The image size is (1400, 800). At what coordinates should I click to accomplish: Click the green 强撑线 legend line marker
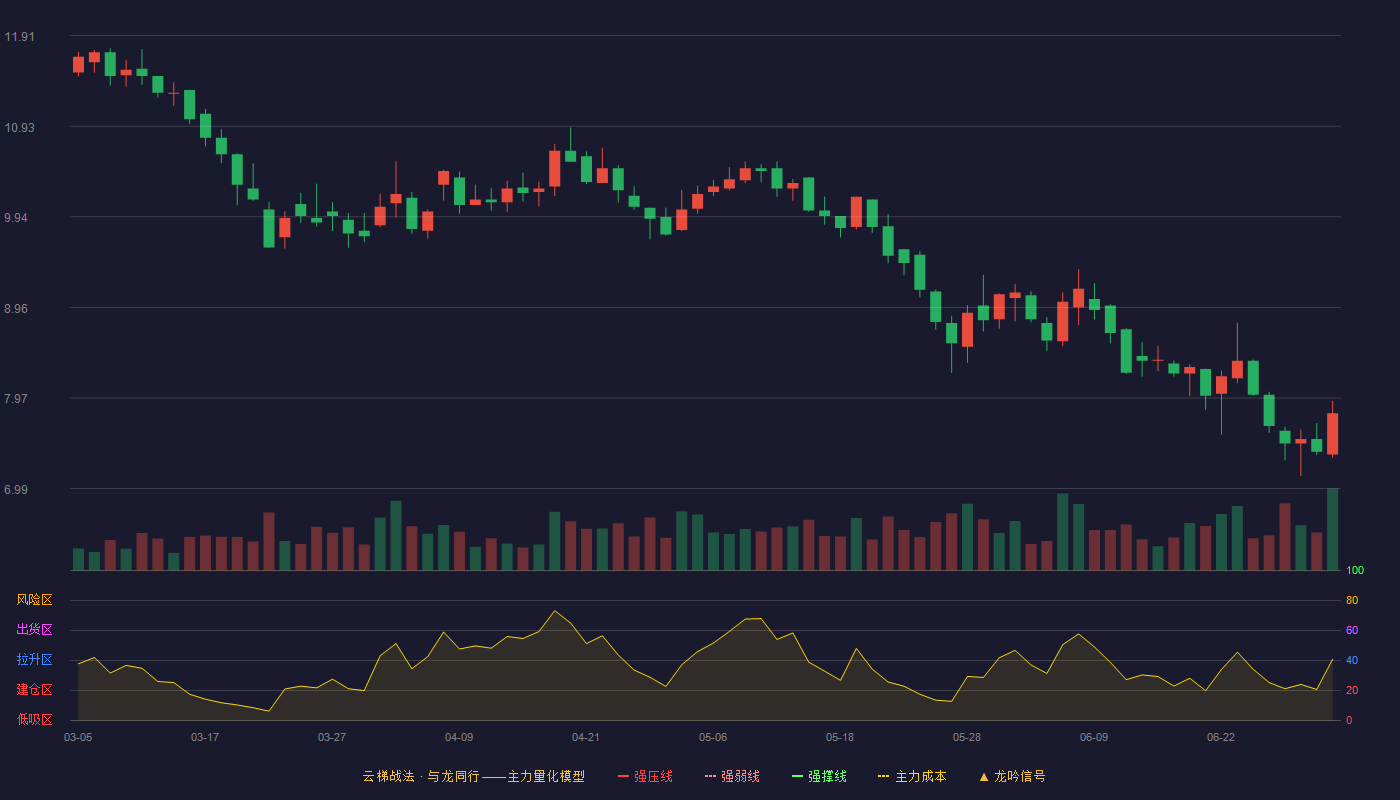click(x=798, y=776)
